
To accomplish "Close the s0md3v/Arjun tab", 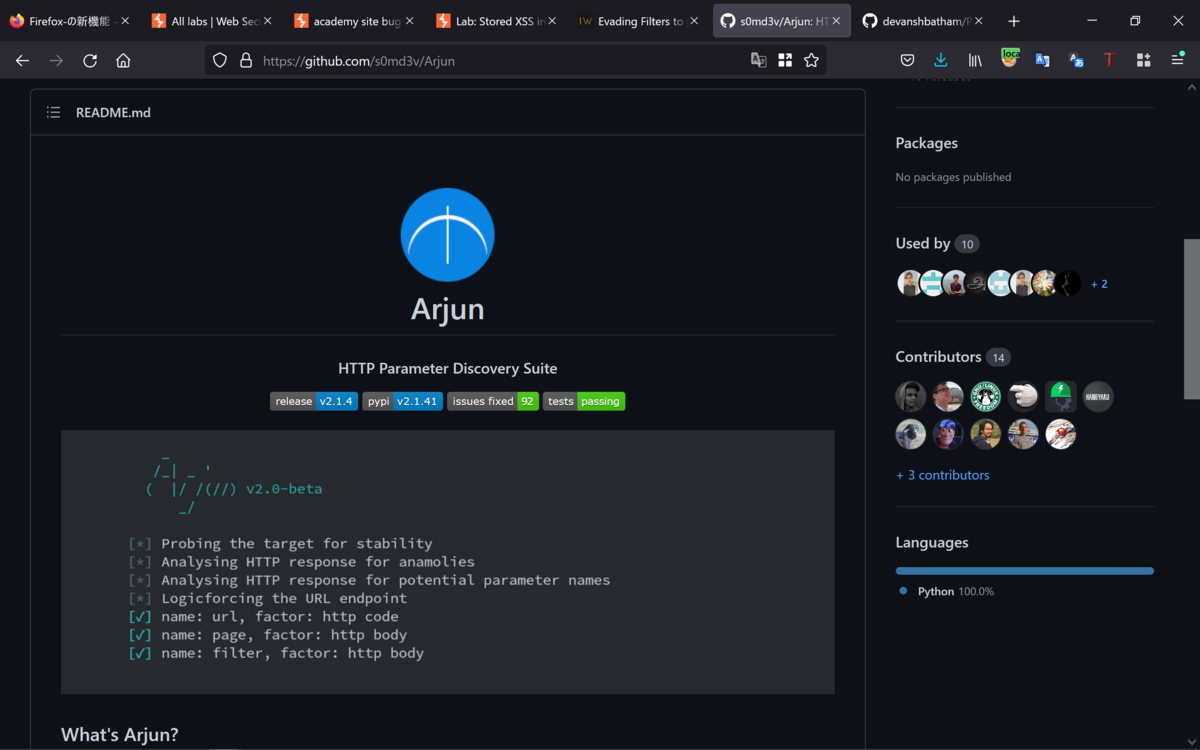I will coord(836,21).
